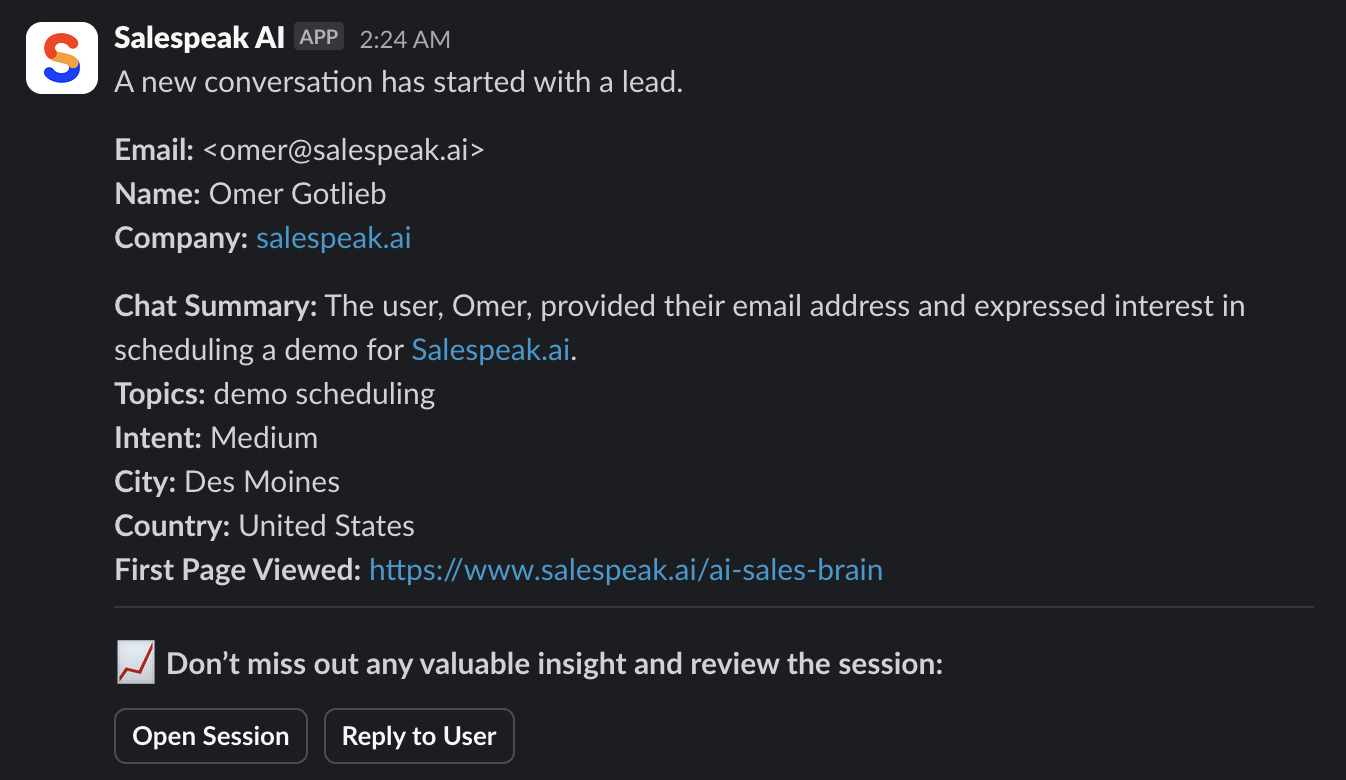
Task: Open the 2:24 AM message timestamp
Action: point(405,39)
